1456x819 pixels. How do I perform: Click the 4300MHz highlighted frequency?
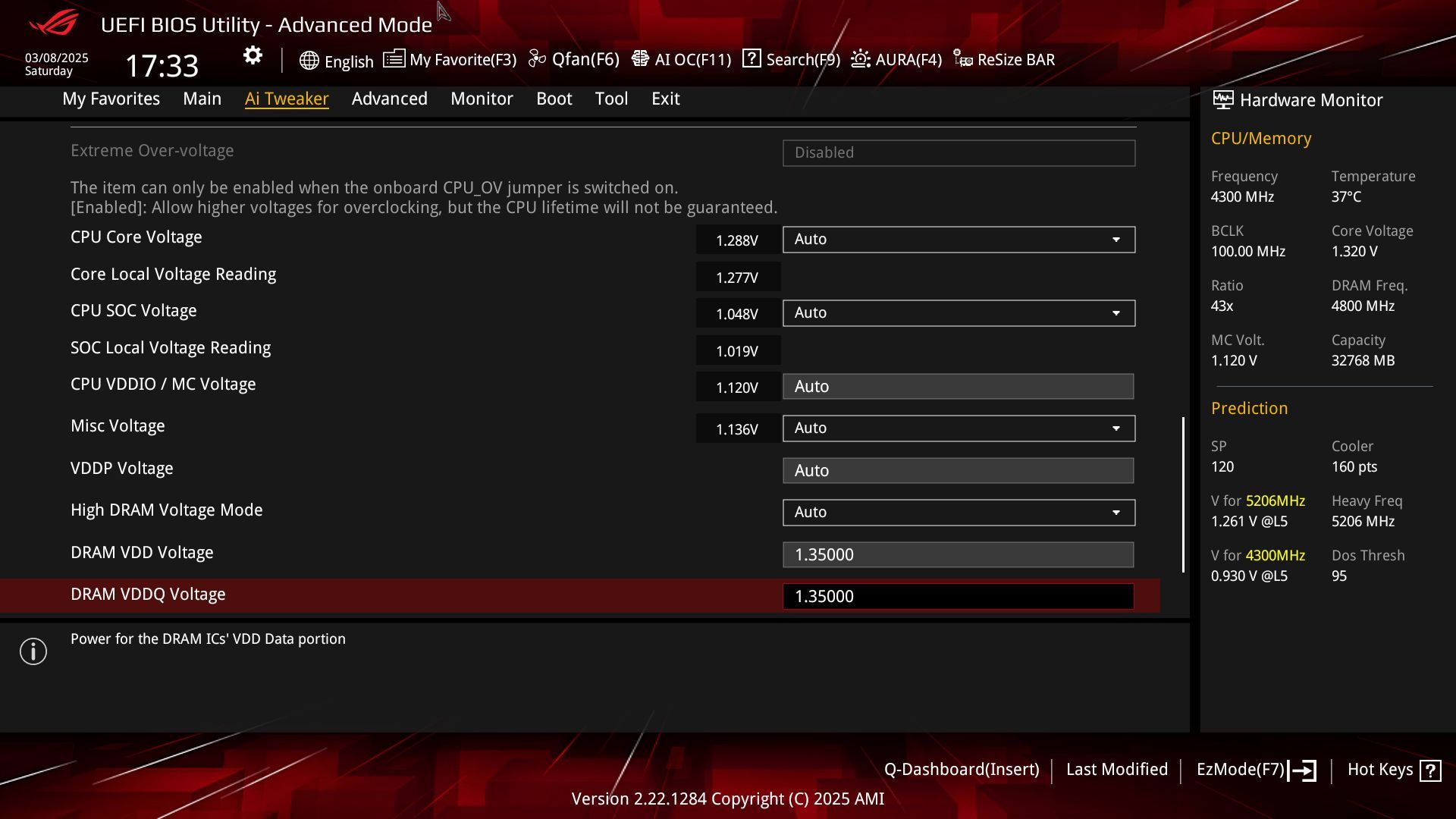tap(1276, 556)
